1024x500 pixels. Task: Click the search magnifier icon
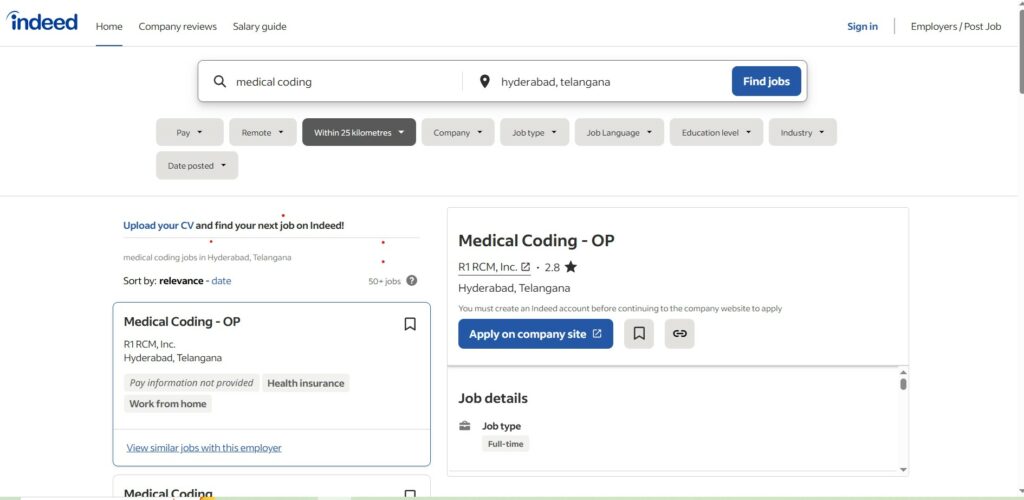[220, 82]
